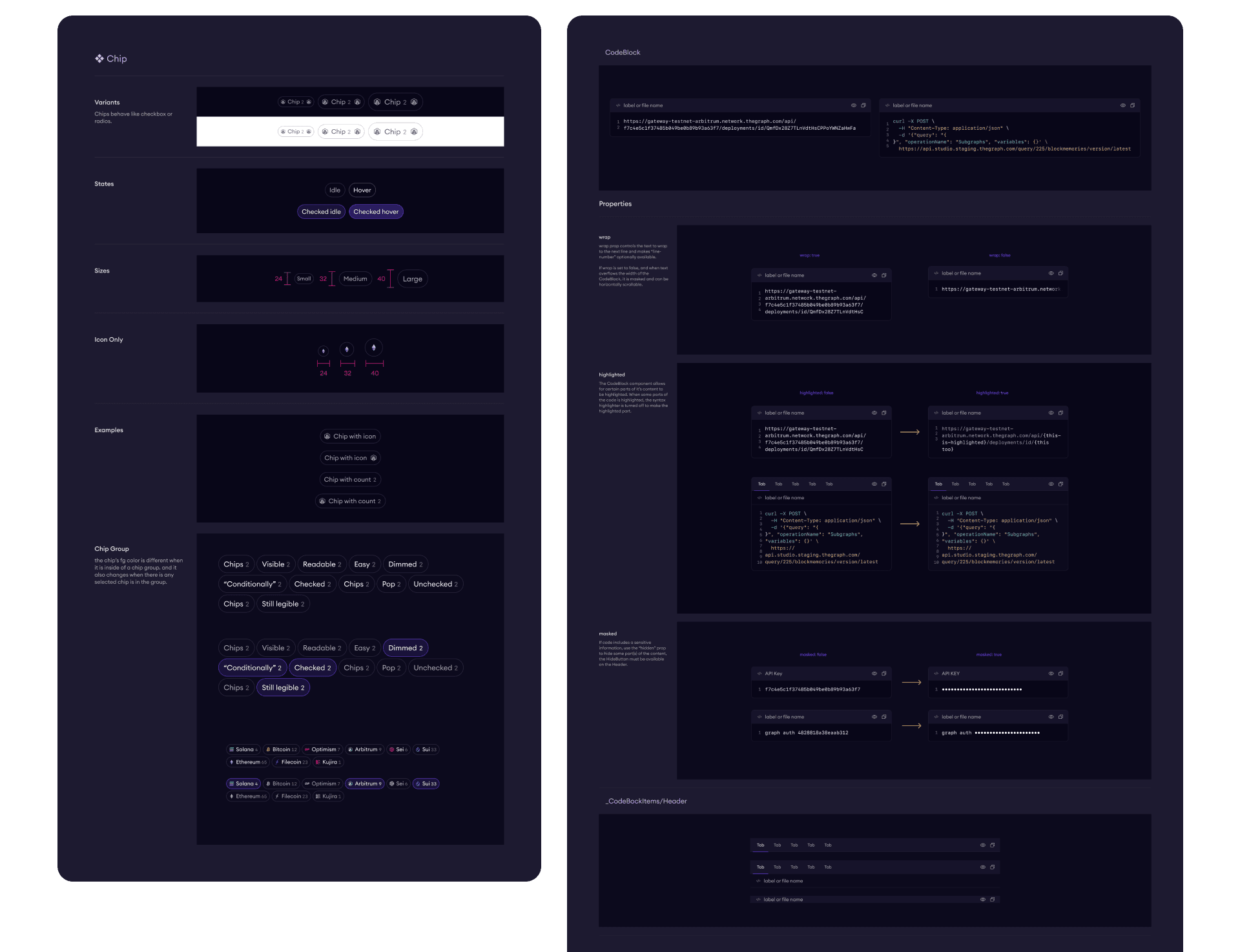The height and width of the screenshot is (952, 1240).
Task: Toggle the highlighted 'Still legible 2' chip
Action: [284, 688]
